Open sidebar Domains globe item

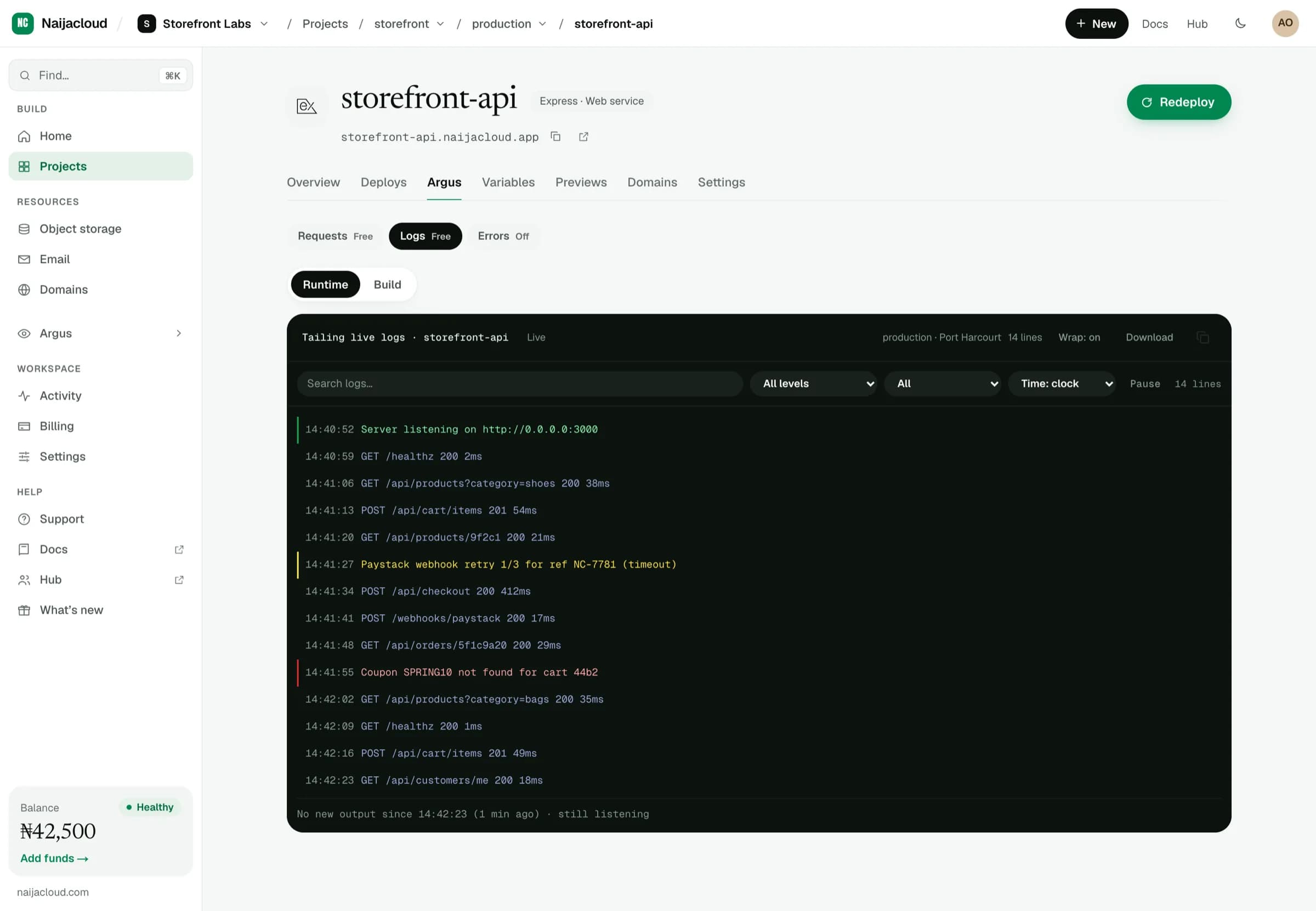(x=101, y=290)
